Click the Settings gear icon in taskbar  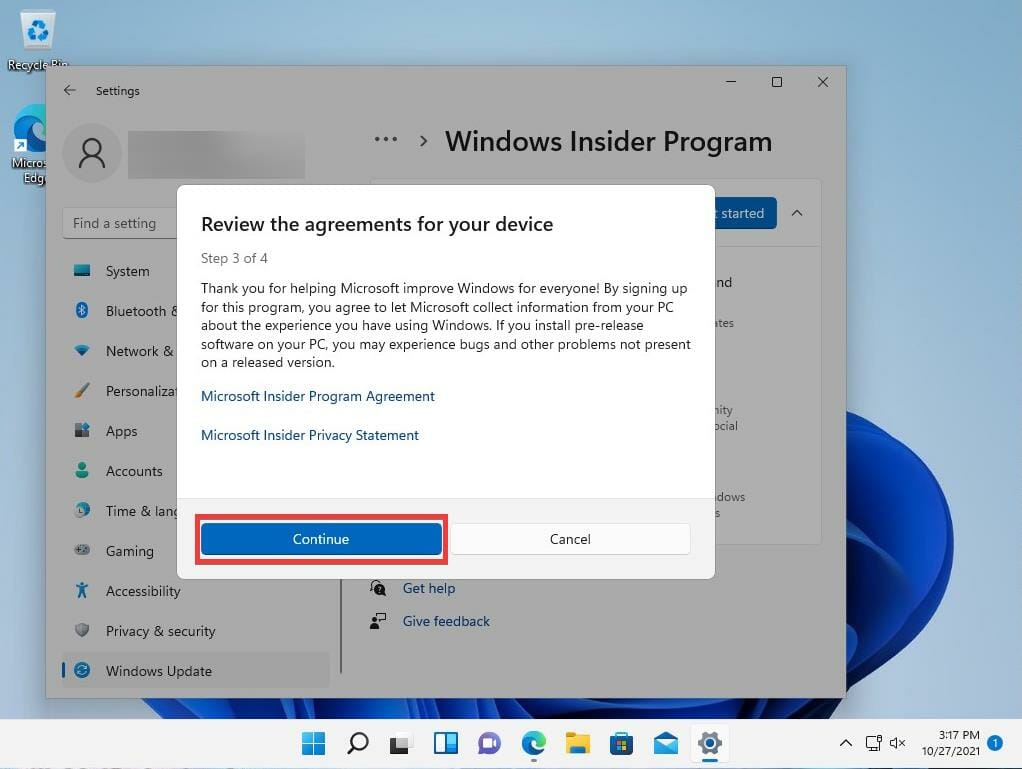(710, 744)
